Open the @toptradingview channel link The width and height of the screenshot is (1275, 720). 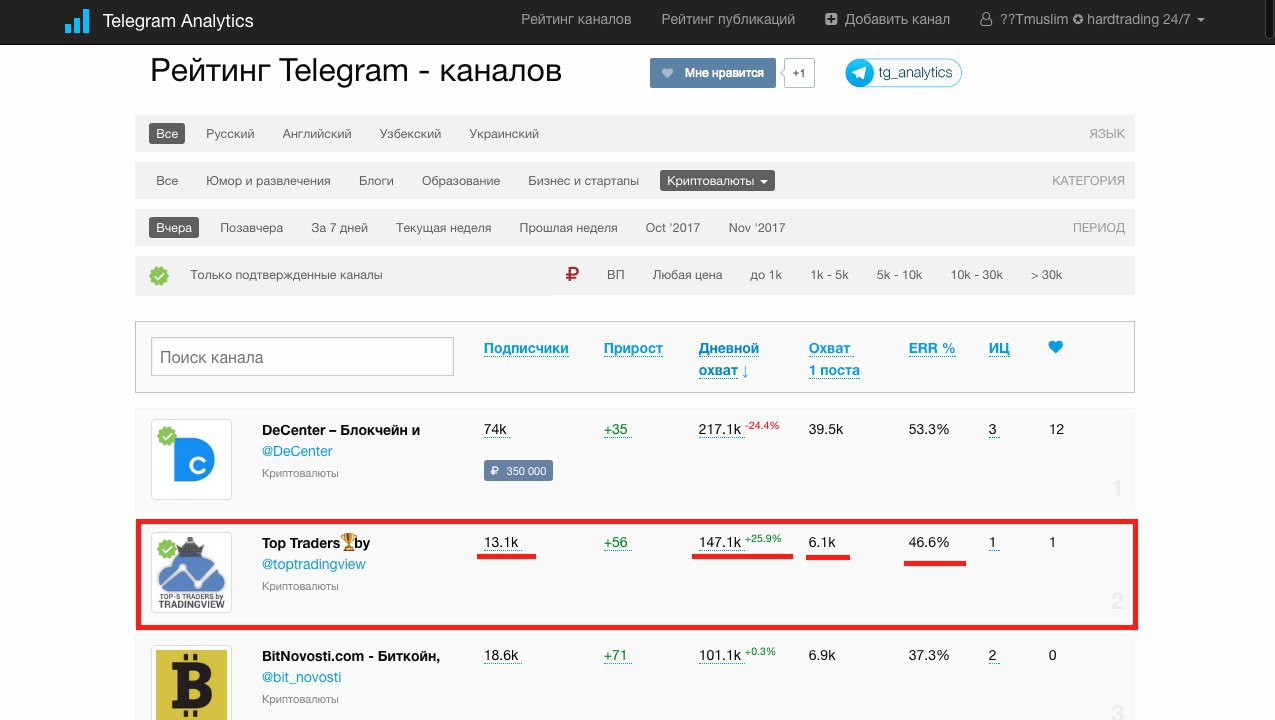pyautogui.click(x=314, y=564)
